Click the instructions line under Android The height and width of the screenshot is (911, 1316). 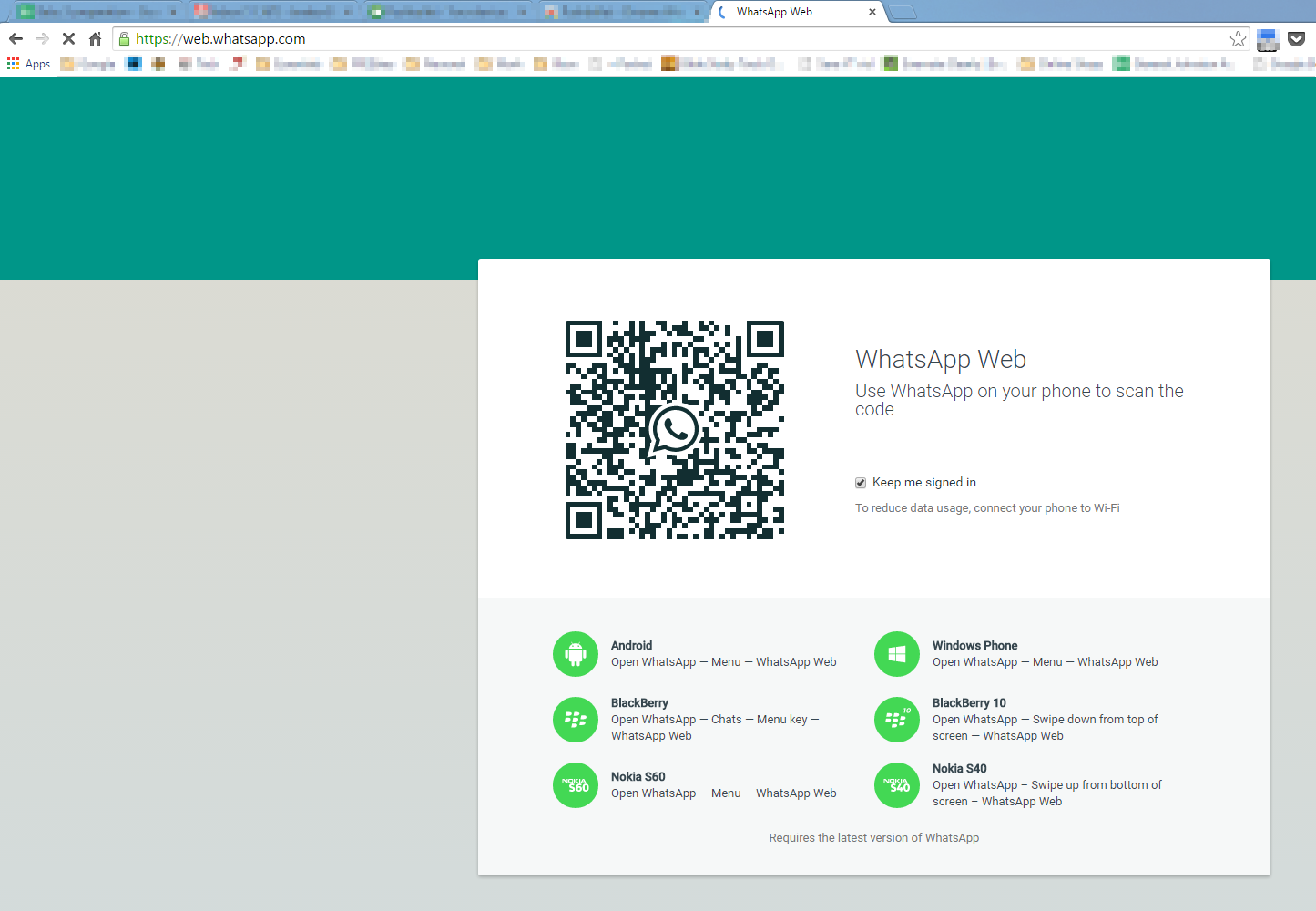pyautogui.click(x=723, y=662)
